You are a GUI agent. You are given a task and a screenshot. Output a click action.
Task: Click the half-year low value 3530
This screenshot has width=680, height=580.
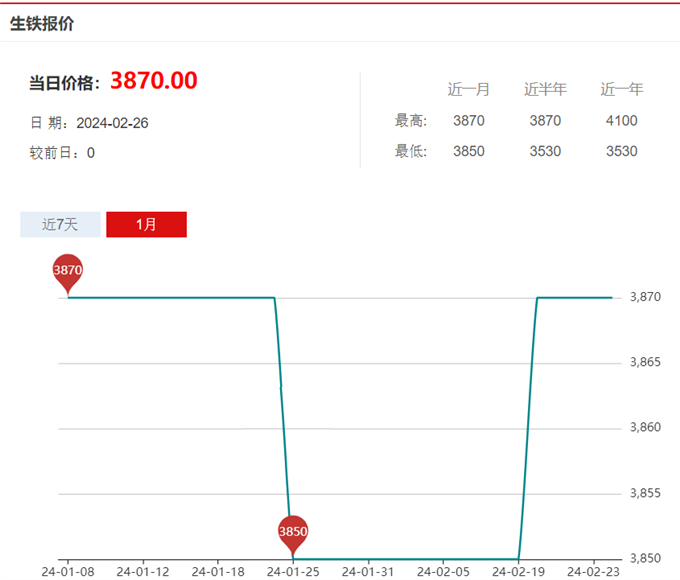tap(545, 151)
